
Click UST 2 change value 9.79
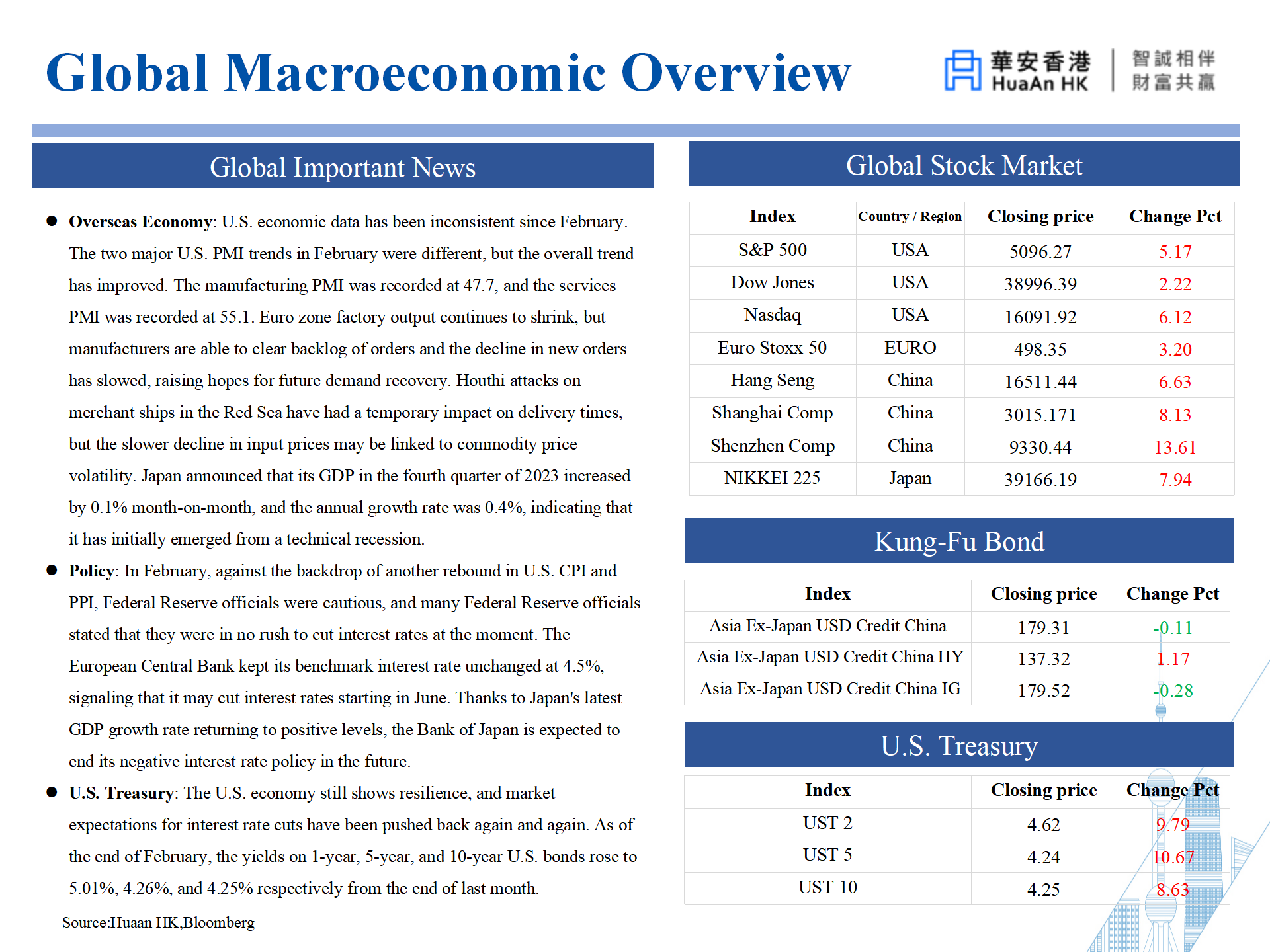point(1173,824)
